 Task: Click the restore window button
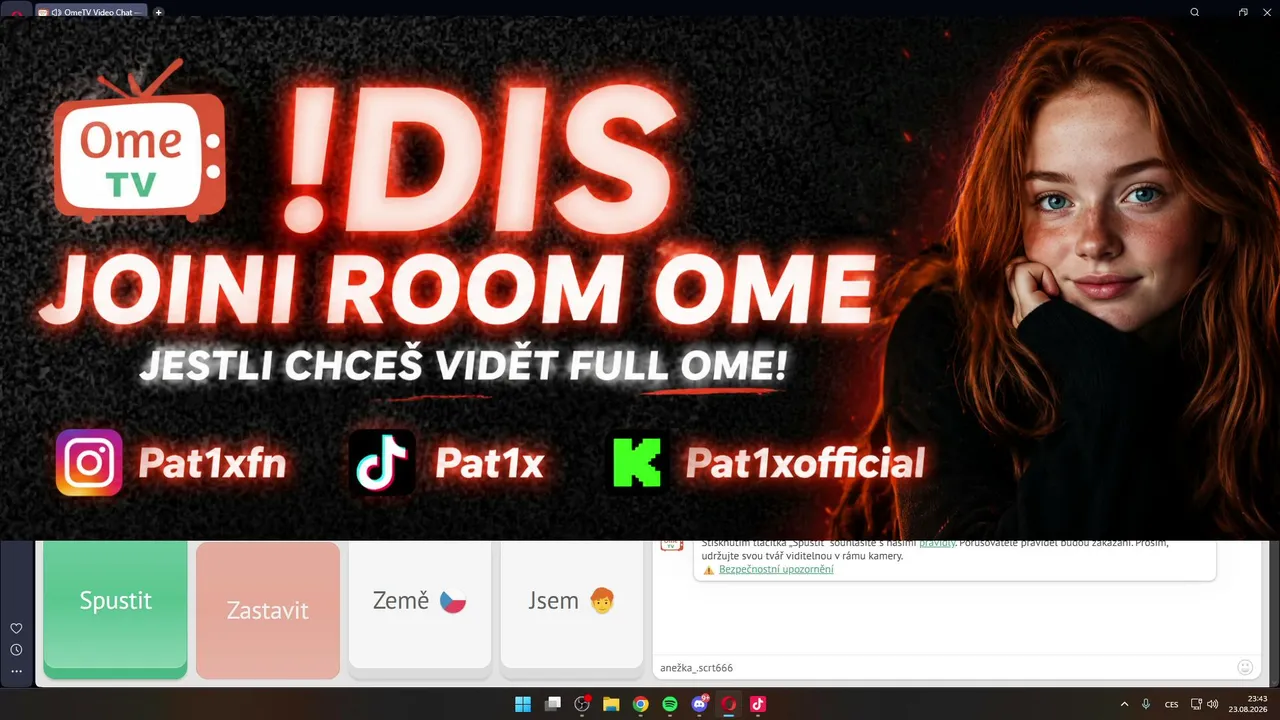1243,13
